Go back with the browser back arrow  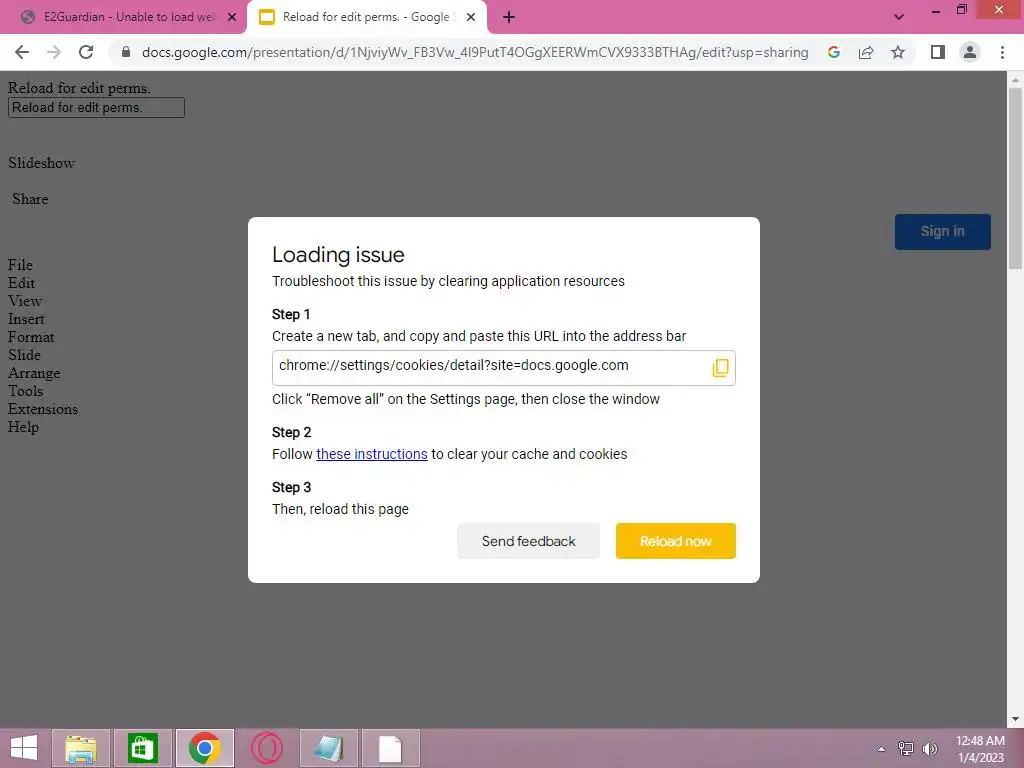[22, 52]
